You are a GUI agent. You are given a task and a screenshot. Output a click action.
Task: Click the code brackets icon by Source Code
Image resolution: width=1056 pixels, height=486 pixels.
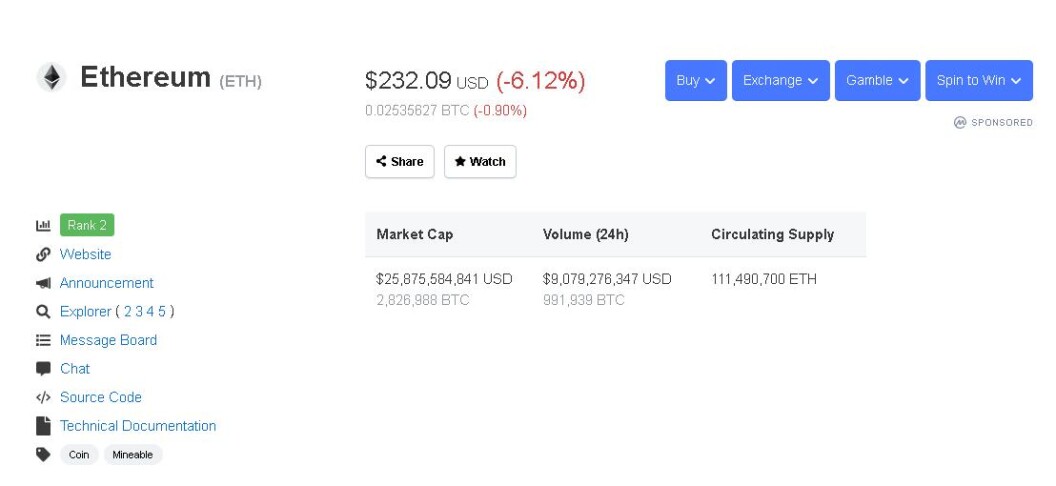(43, 397)
